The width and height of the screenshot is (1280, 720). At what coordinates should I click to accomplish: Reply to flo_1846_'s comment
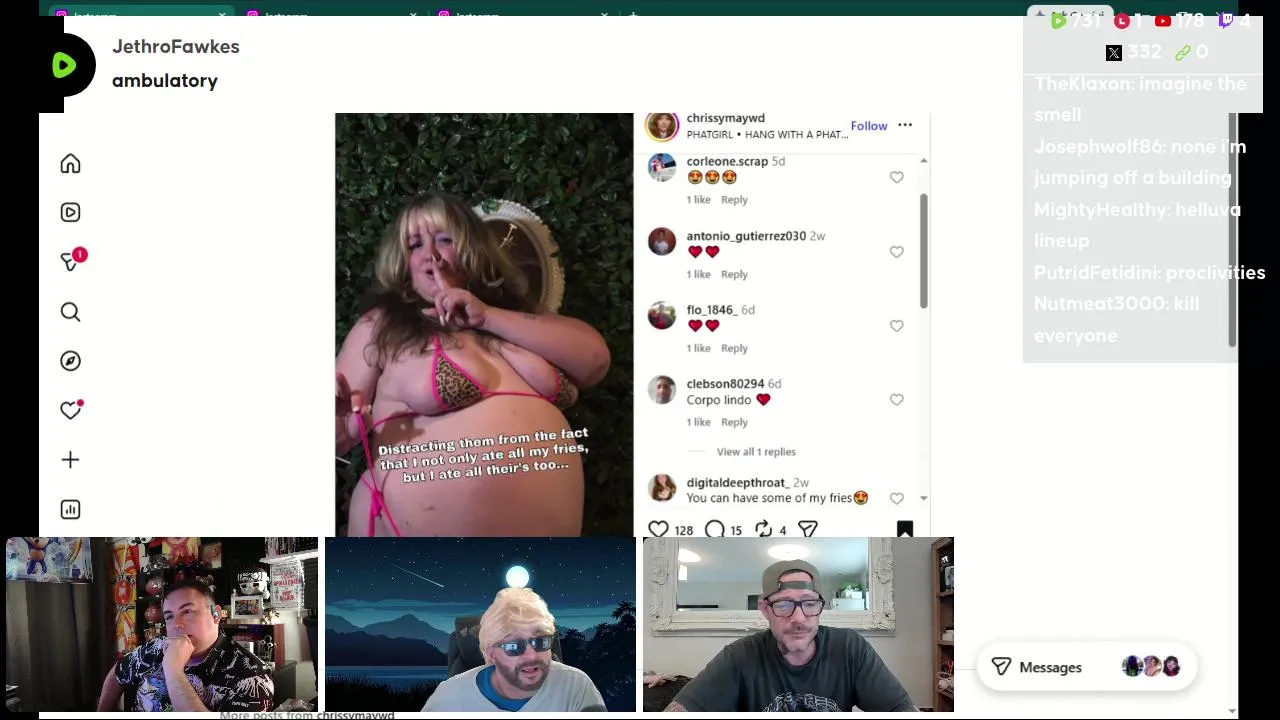pyautogui.click(x=734, y=348)
